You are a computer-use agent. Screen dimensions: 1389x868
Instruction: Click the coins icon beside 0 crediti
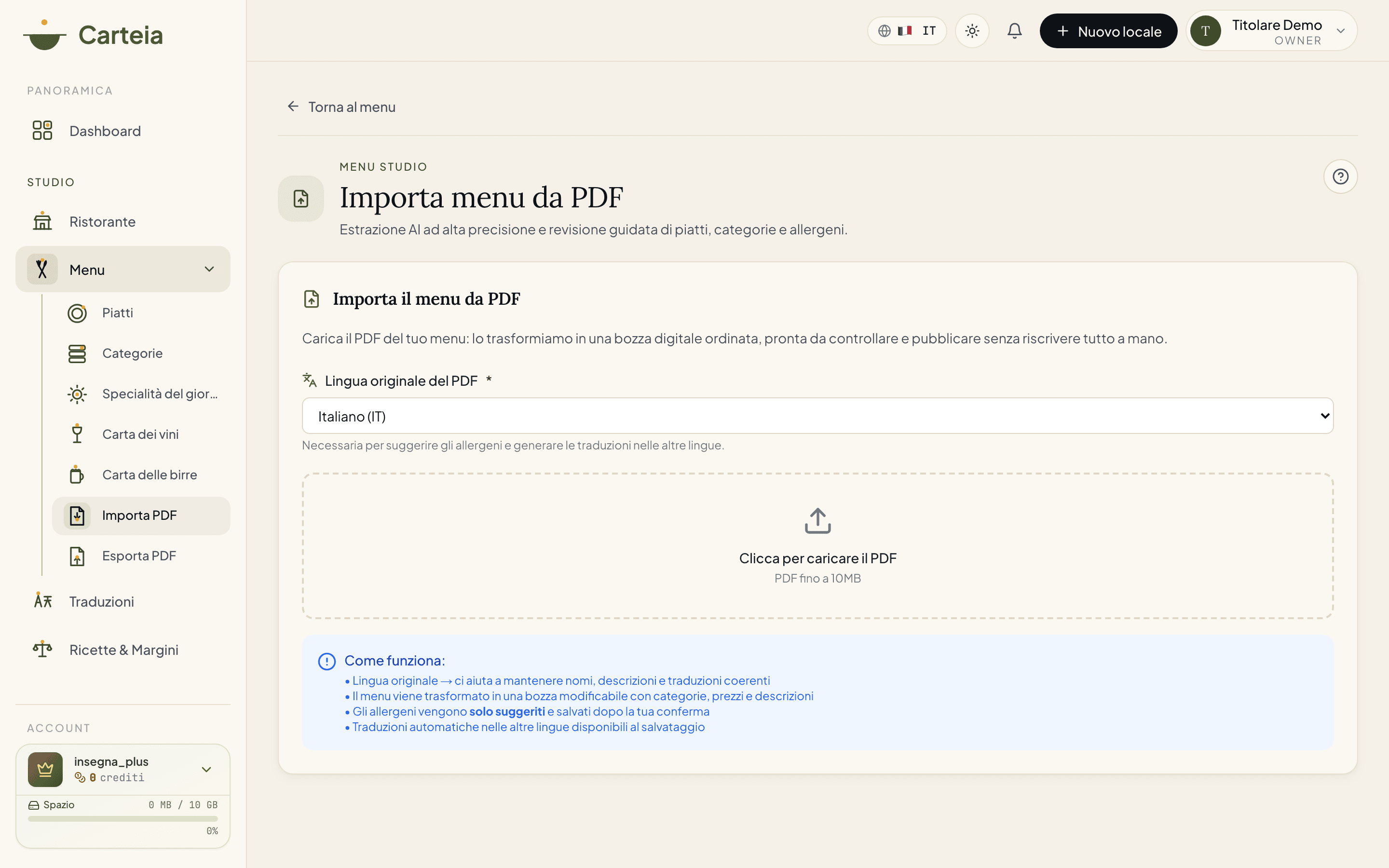(x=80, y=777)
